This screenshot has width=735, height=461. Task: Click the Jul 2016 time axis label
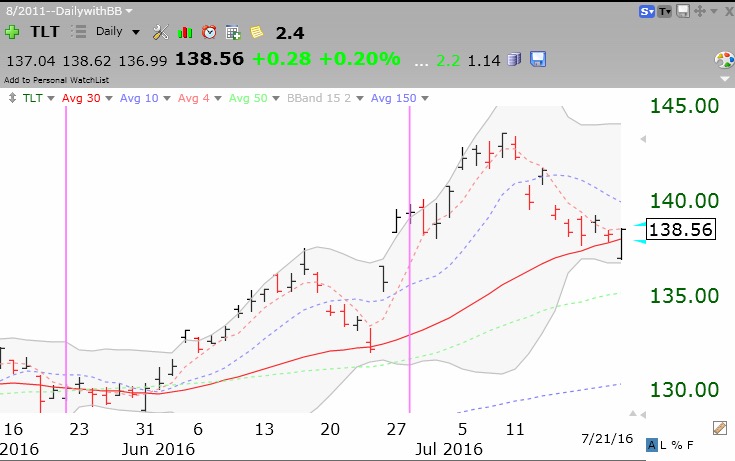[449, 449]
